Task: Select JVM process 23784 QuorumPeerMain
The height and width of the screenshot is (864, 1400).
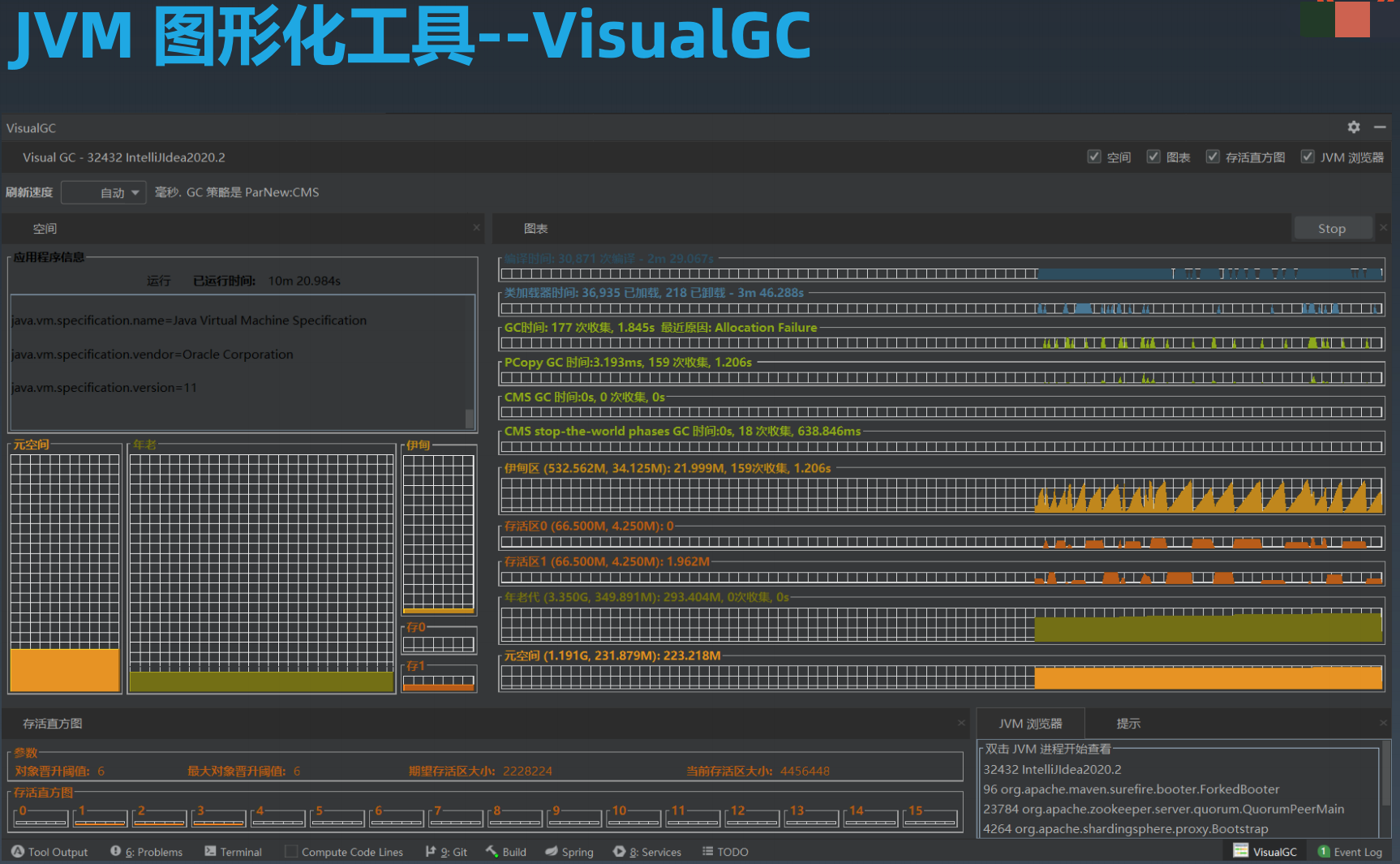Action: [1163, 809]
